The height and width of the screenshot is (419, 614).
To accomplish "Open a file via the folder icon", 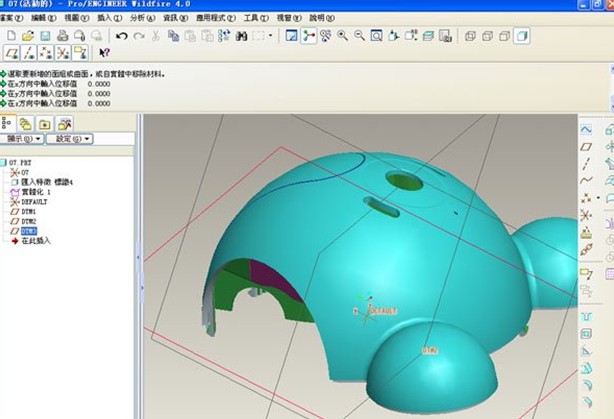I will [x=28, y=36].
